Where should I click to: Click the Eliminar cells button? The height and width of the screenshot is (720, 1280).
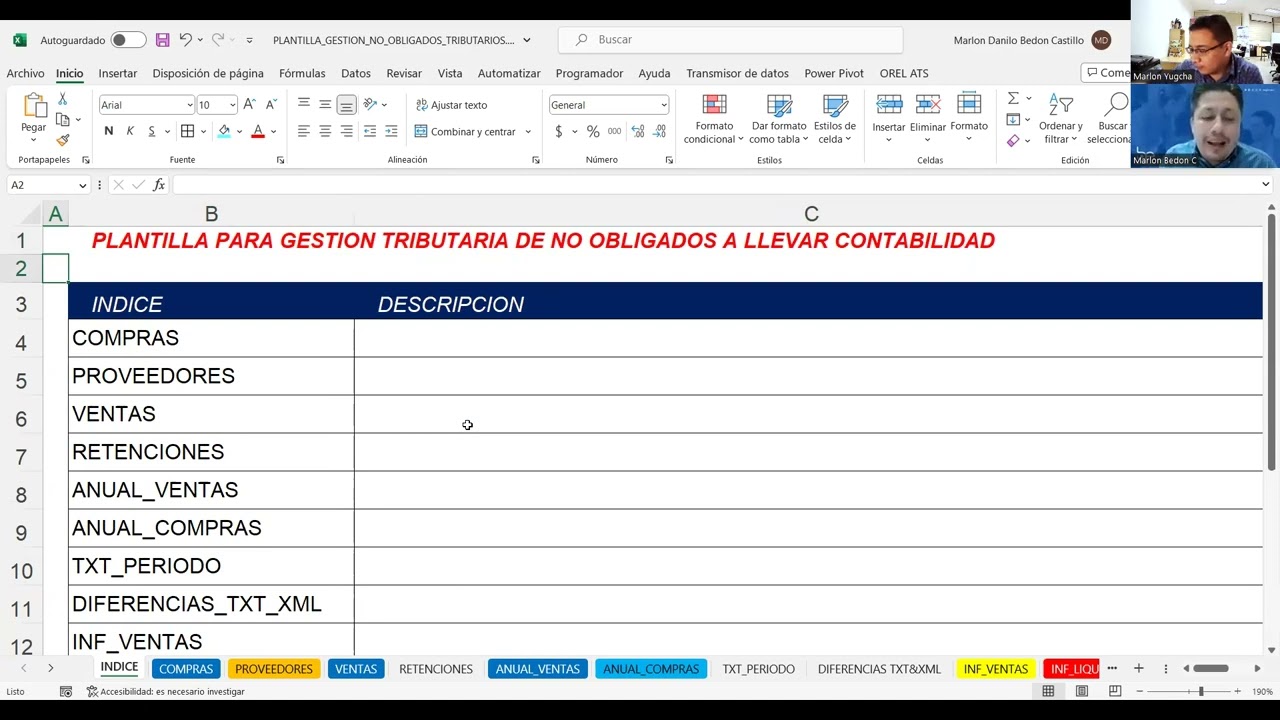coord(928,119)
